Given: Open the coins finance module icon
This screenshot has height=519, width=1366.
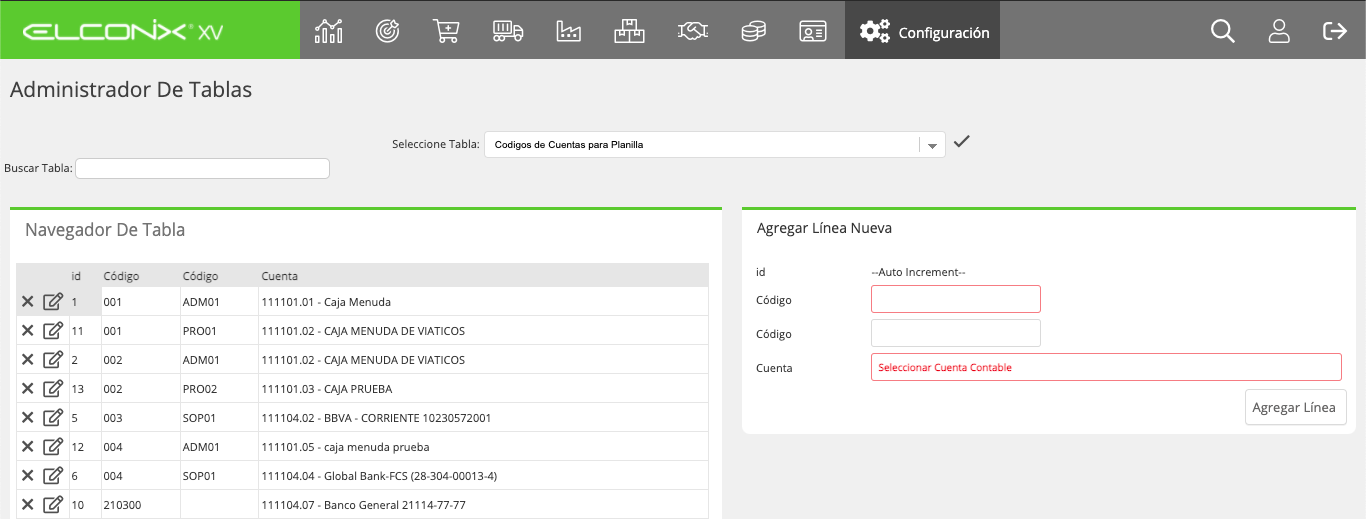Looking at the screenshot, I should pos(753,31).
